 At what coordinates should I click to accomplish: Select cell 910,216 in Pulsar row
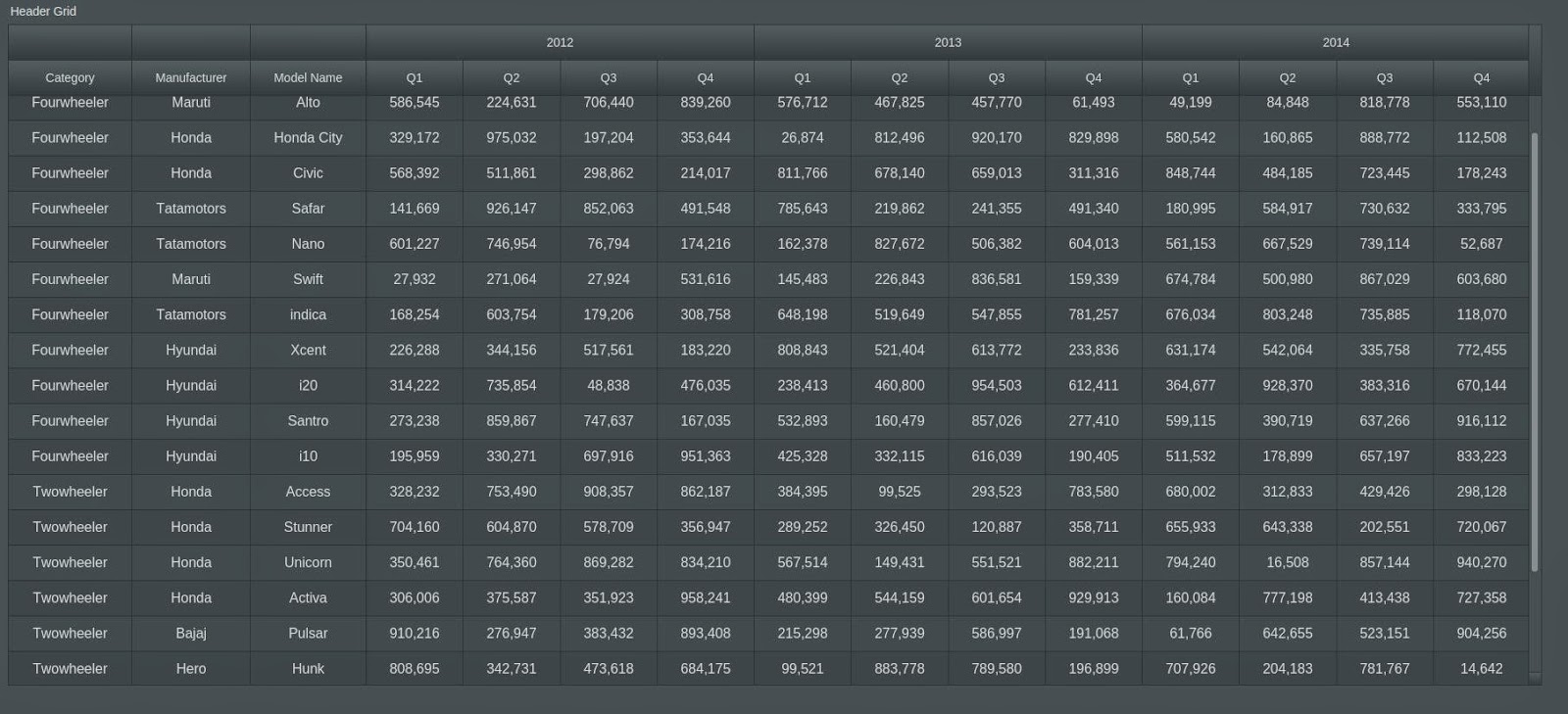point(415,633)
